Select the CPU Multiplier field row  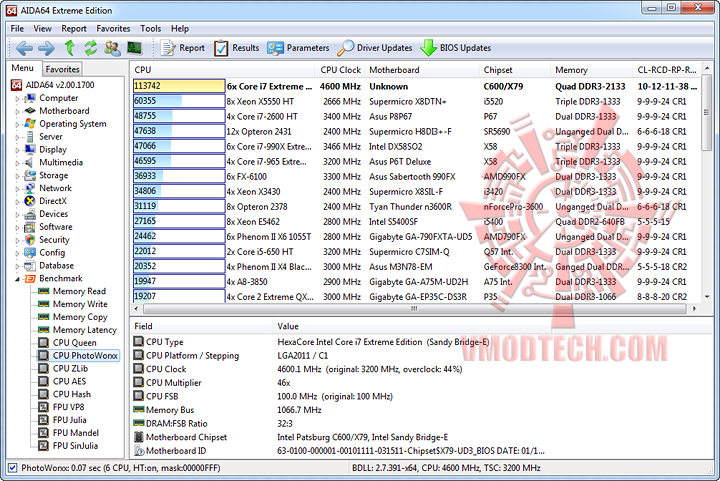click(340, 382)
